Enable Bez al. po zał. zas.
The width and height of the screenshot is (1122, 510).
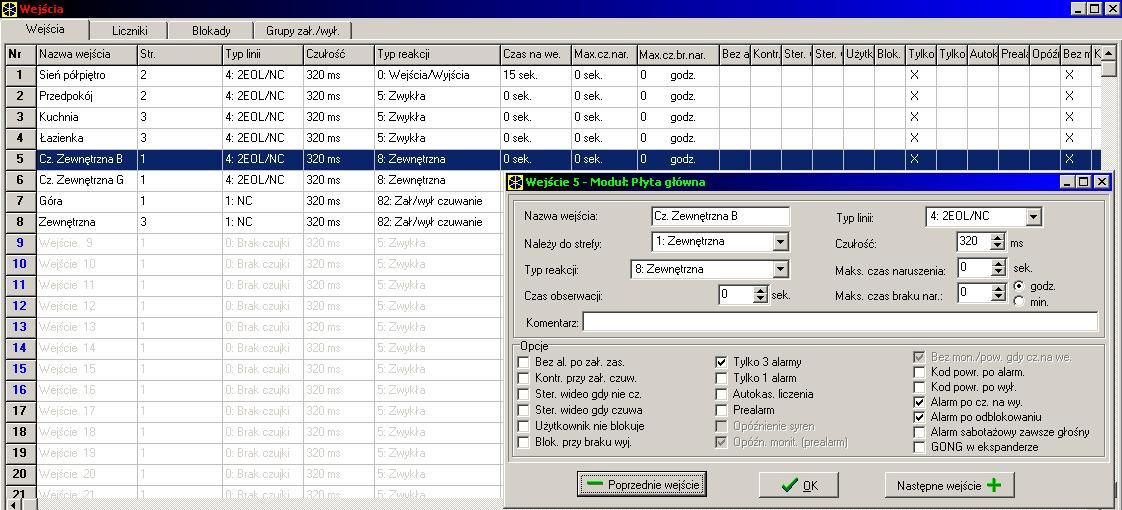click(x=523, y=363)
